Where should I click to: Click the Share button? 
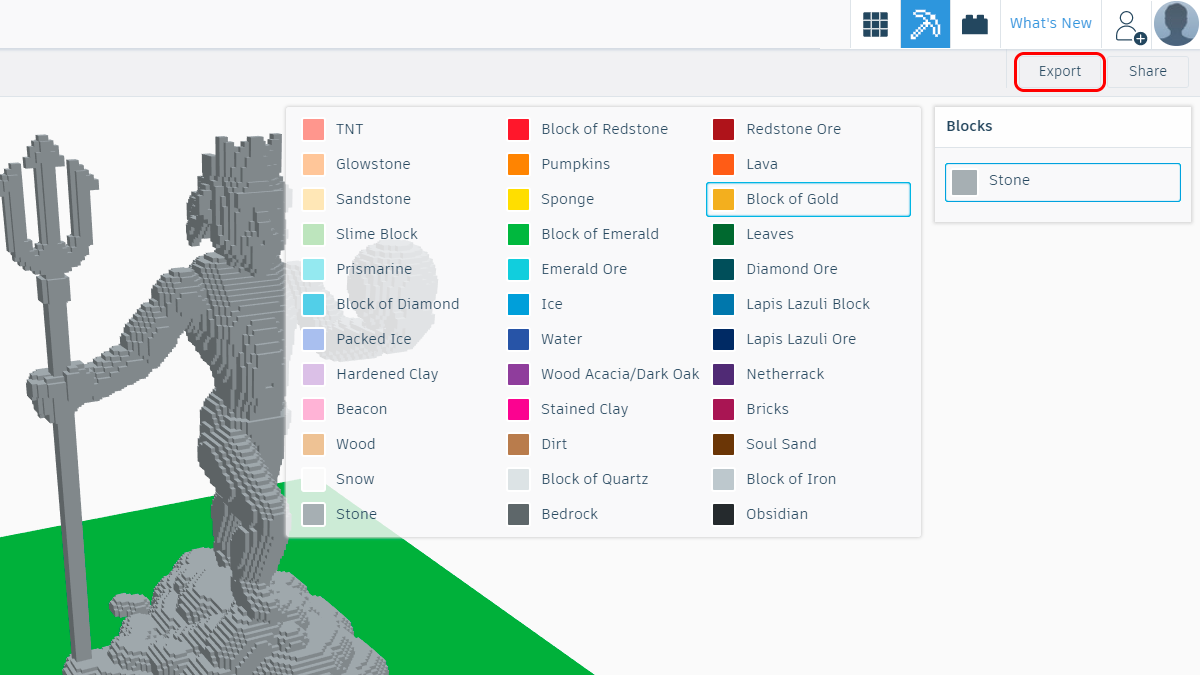pyautogui.click(x=1148, y=72)
